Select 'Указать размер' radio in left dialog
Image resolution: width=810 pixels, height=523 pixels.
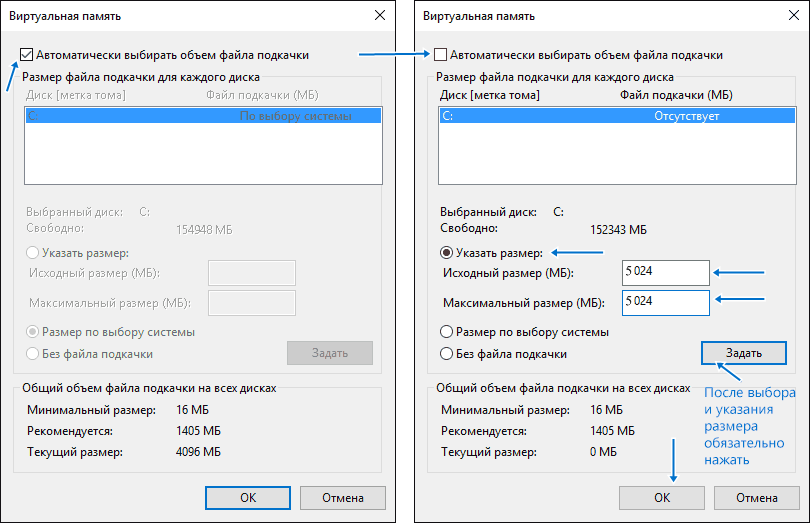coord(33,253)
